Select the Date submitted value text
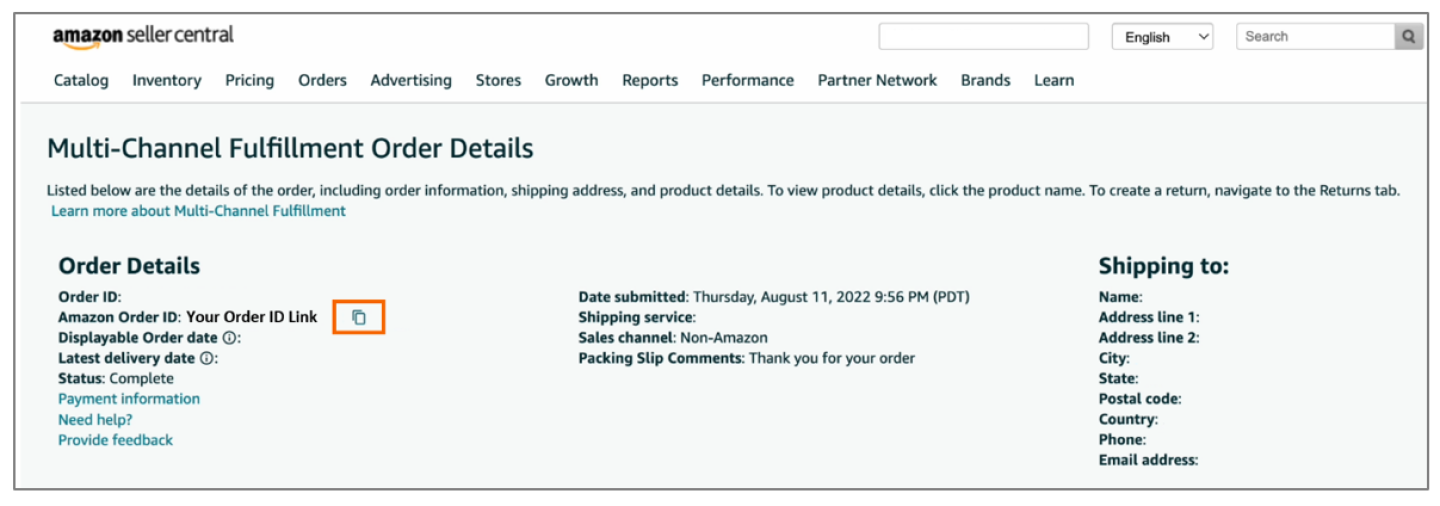The image size is (1440, 506). tap(831, 297)
